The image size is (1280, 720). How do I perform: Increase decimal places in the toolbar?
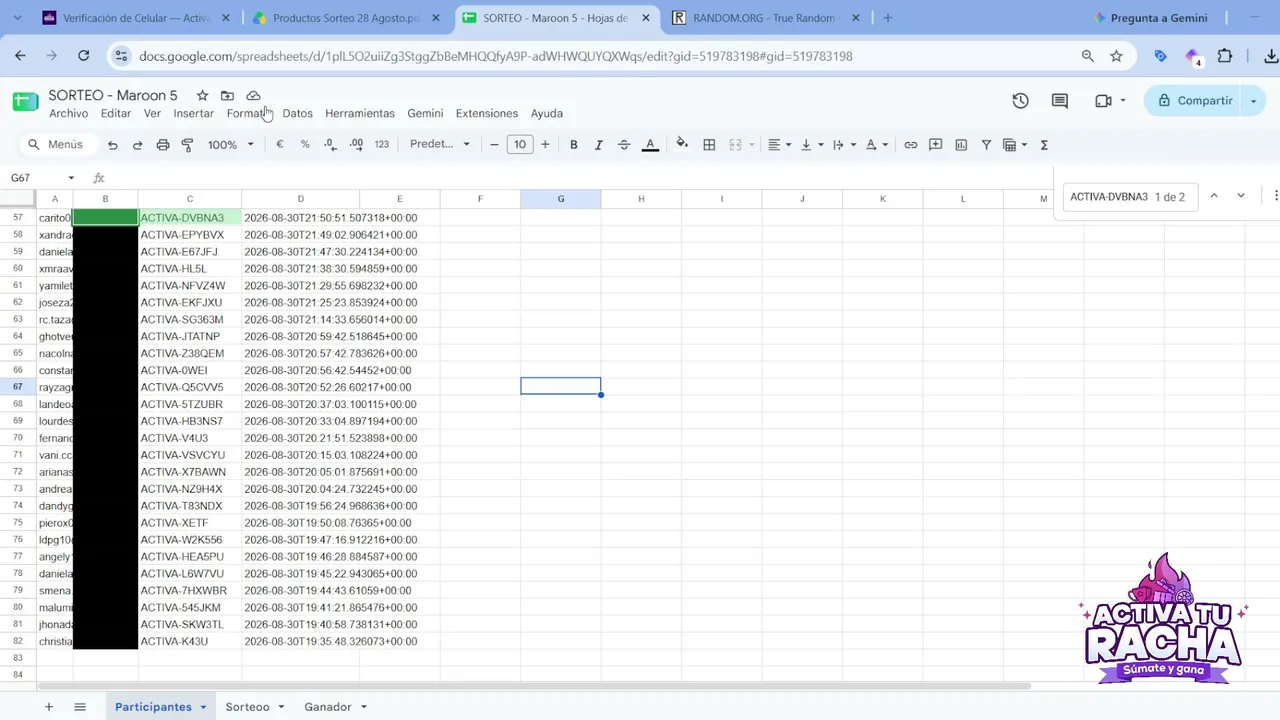click(x=356, y=145)
